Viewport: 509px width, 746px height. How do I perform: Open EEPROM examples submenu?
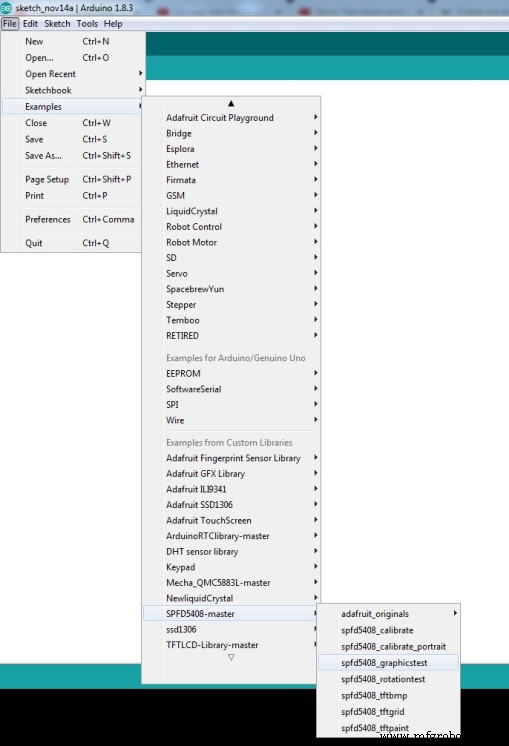point(231,373)
